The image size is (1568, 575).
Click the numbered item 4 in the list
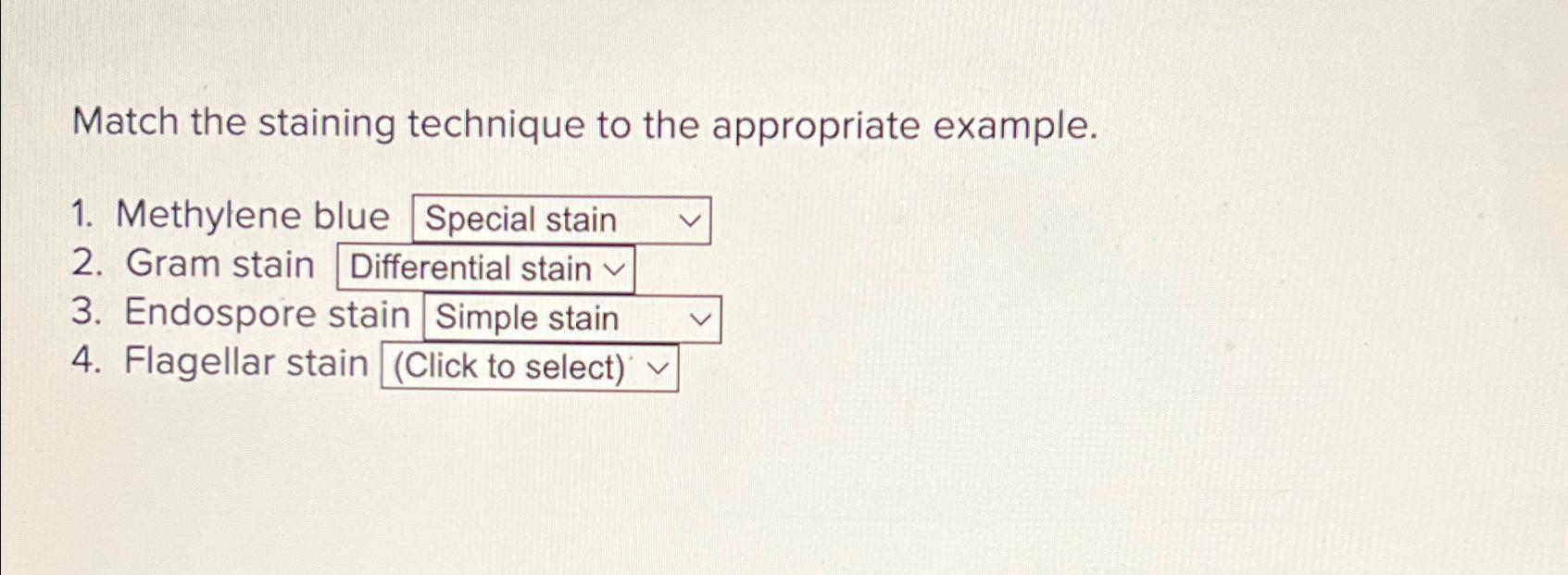pos(85,363)
